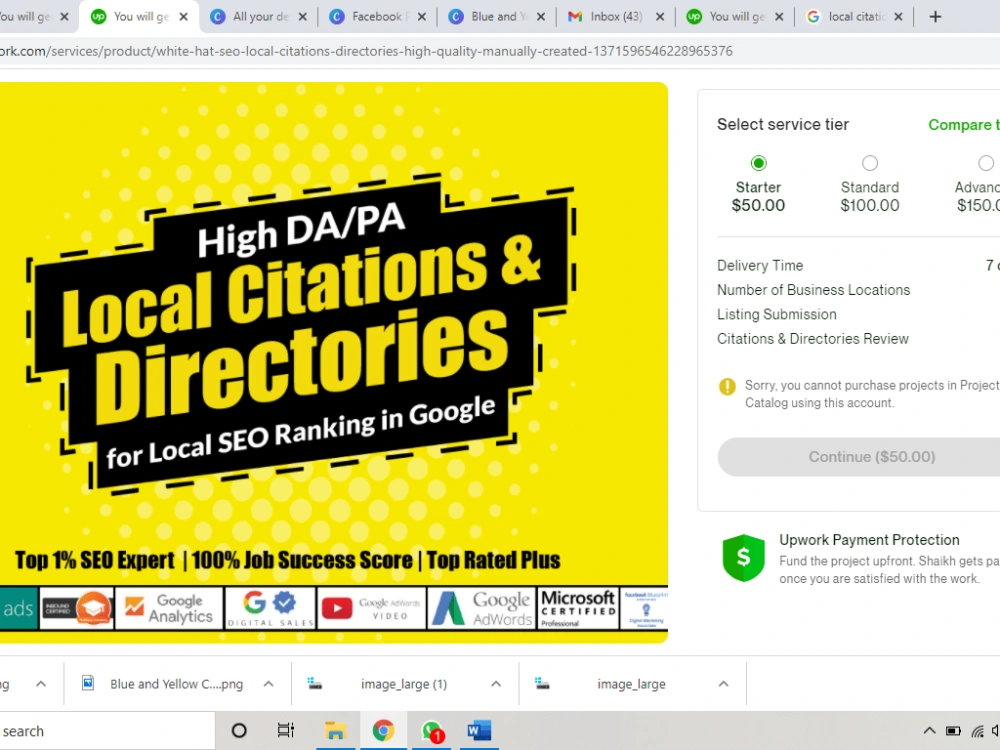
Task: Click the Upwork Payment Protection heading
Action: click(869, 540)
